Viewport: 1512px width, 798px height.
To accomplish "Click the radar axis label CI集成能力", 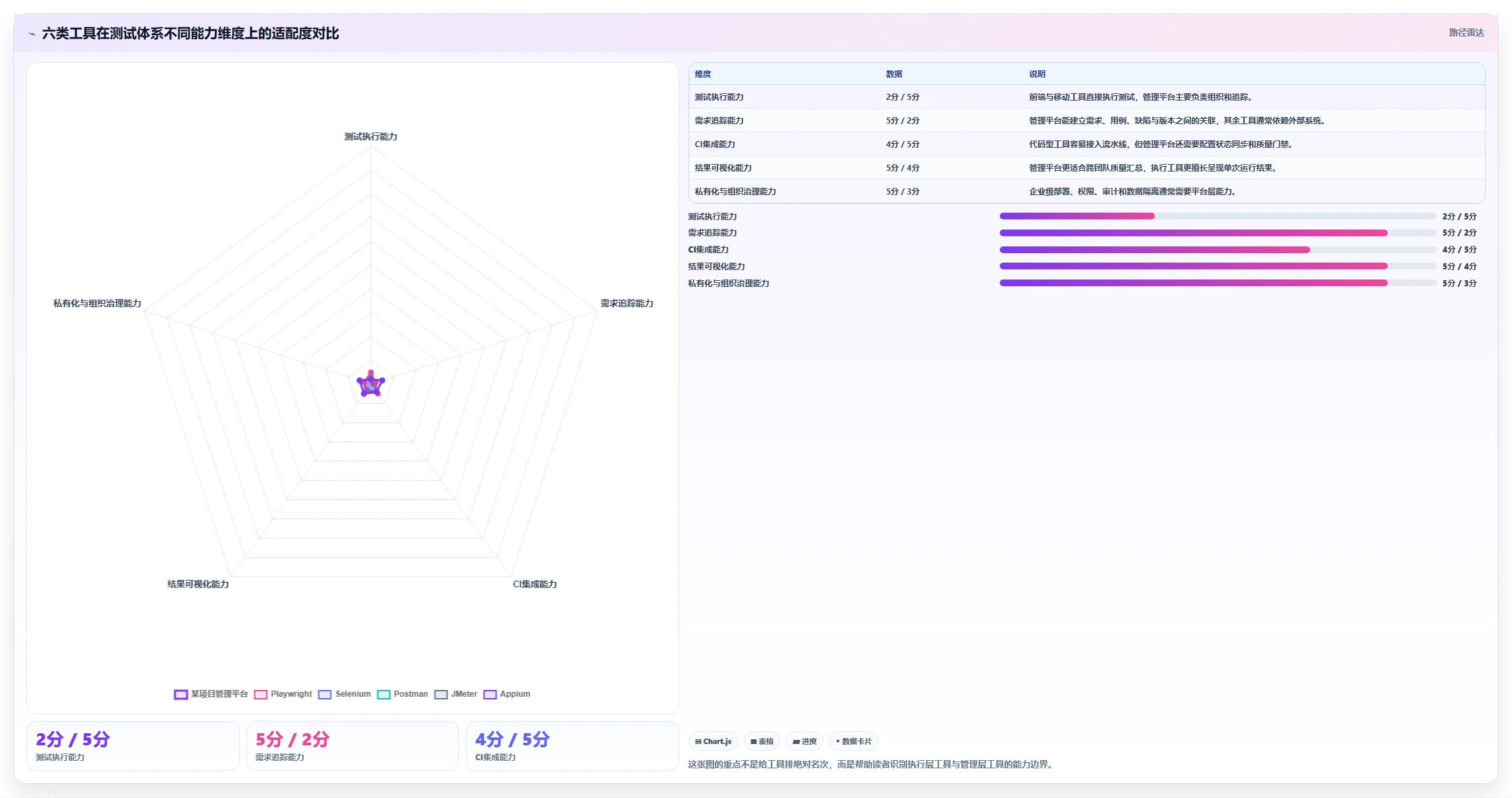I will tap(535, 584).
